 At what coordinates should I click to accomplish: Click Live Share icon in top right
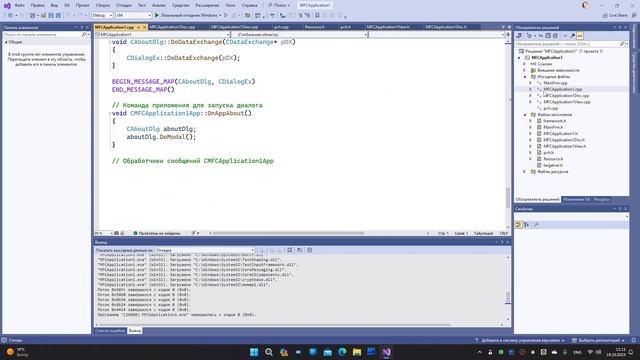pos(615,15)
